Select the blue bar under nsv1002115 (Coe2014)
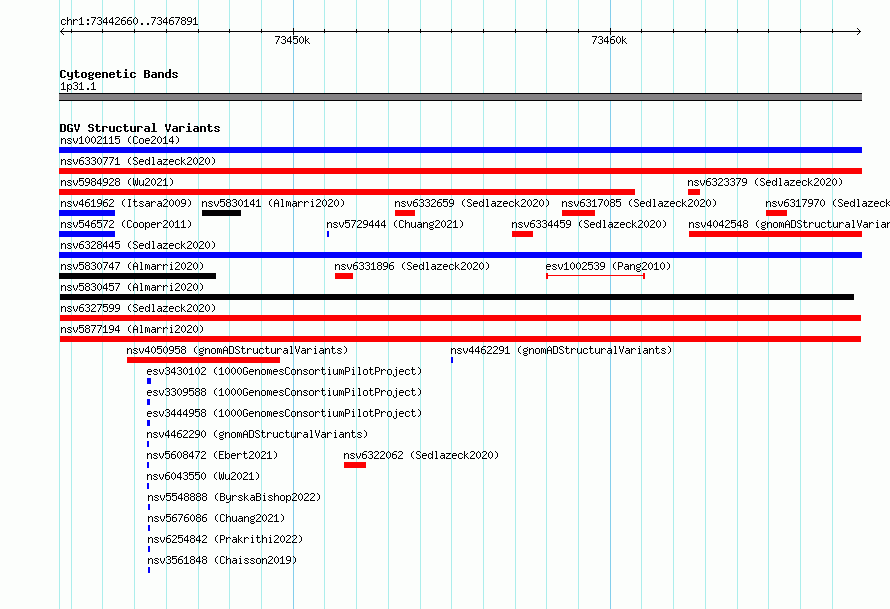Screen dimensions: 890x609 tap(460, 150)
